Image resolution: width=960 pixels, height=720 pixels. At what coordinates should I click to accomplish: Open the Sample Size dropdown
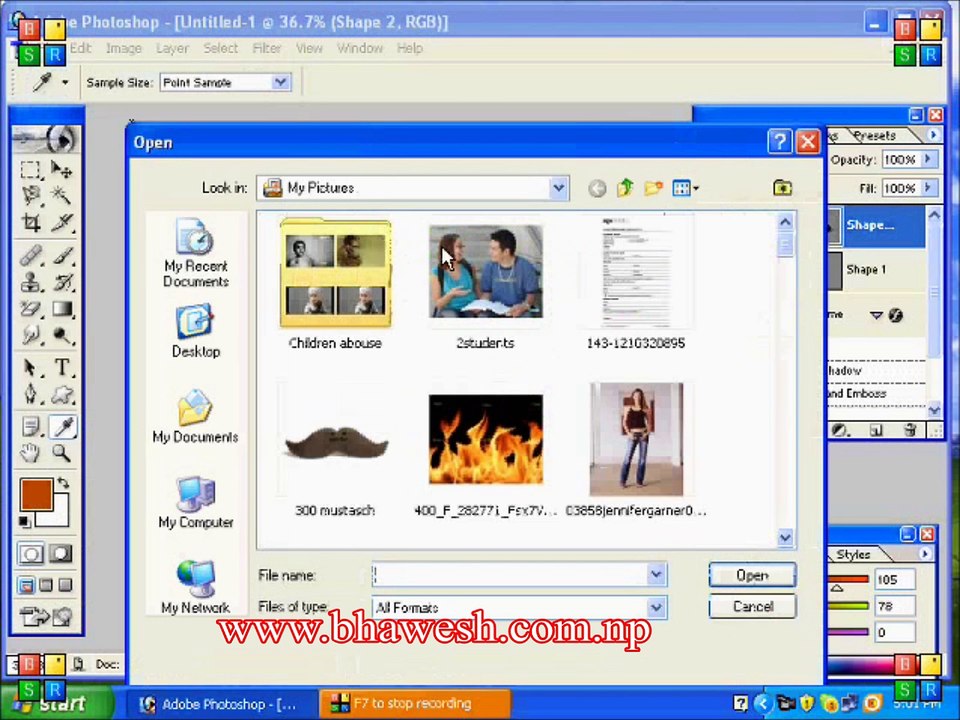(280, 82)
